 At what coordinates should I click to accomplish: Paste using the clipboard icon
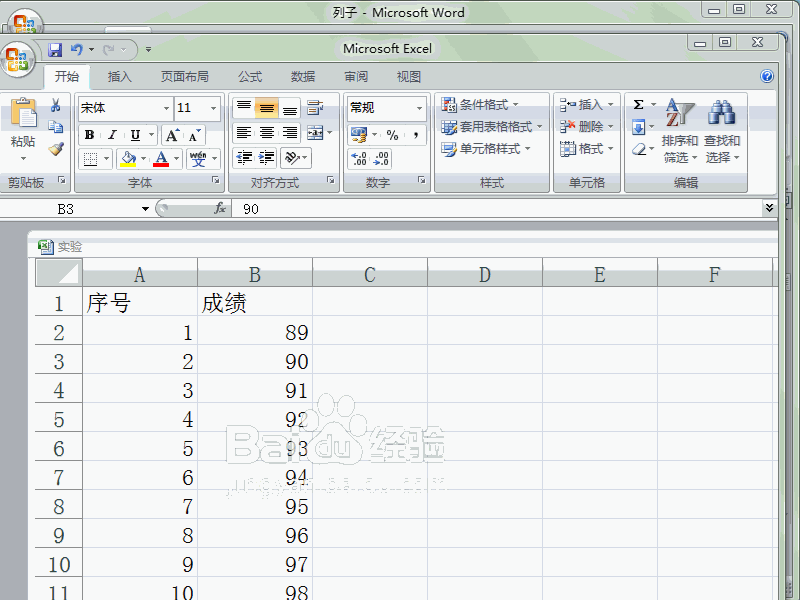click(x=23, y=113)
